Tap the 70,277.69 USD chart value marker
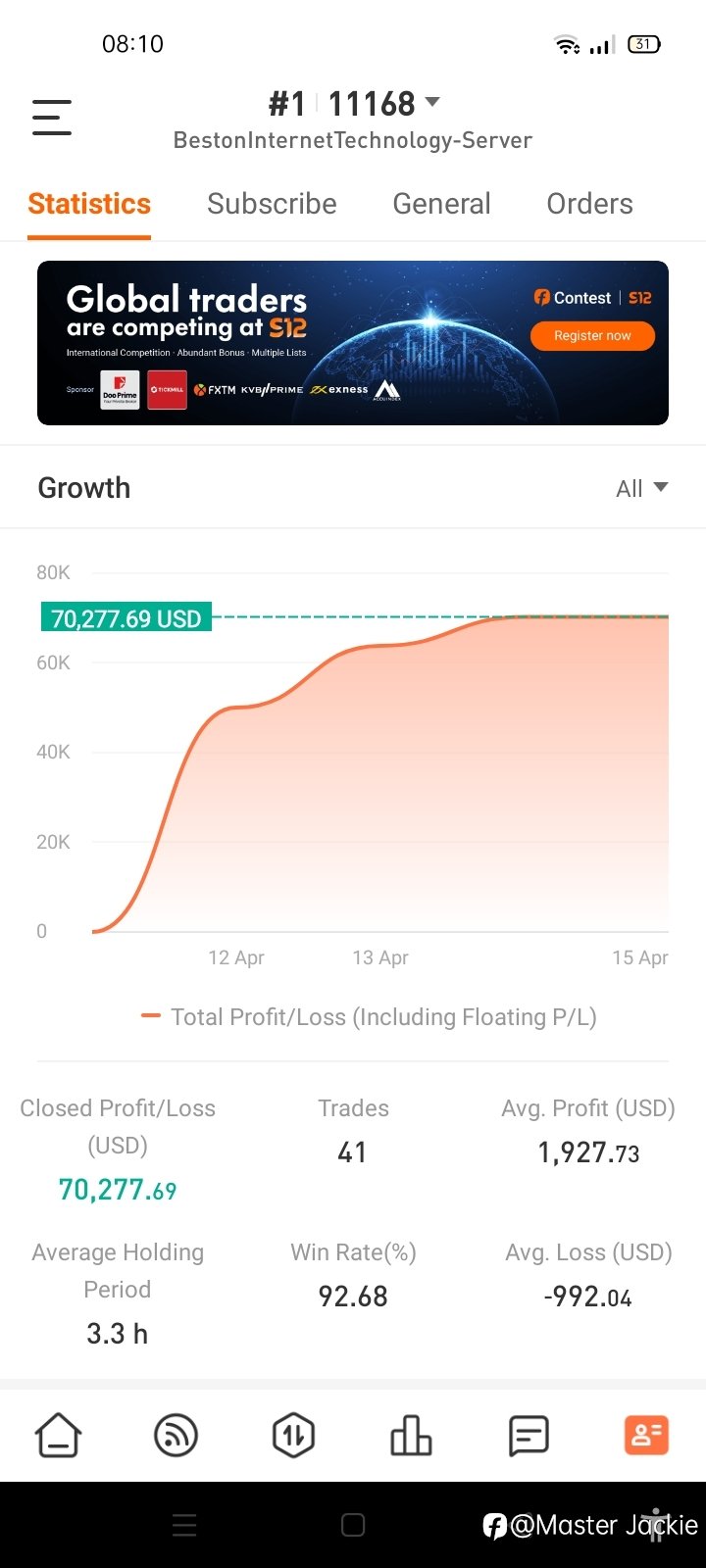The height and width of the screenshot is (1568, 706). [126, 618]
